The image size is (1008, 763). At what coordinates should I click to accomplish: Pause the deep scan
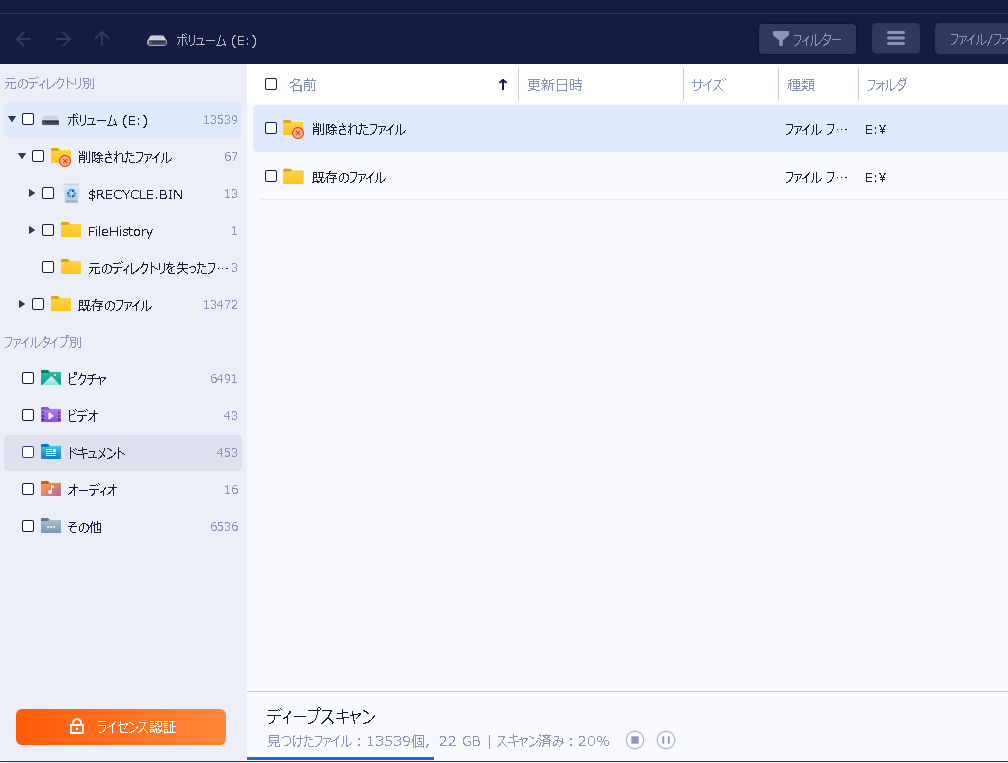665,740
